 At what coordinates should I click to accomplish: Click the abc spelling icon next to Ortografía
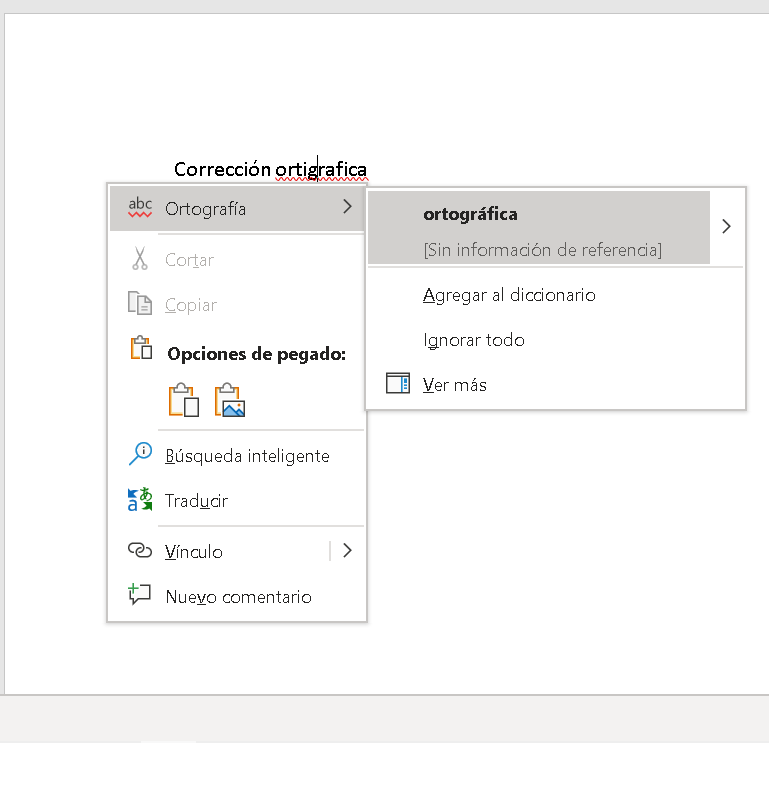tap(140, 207)
